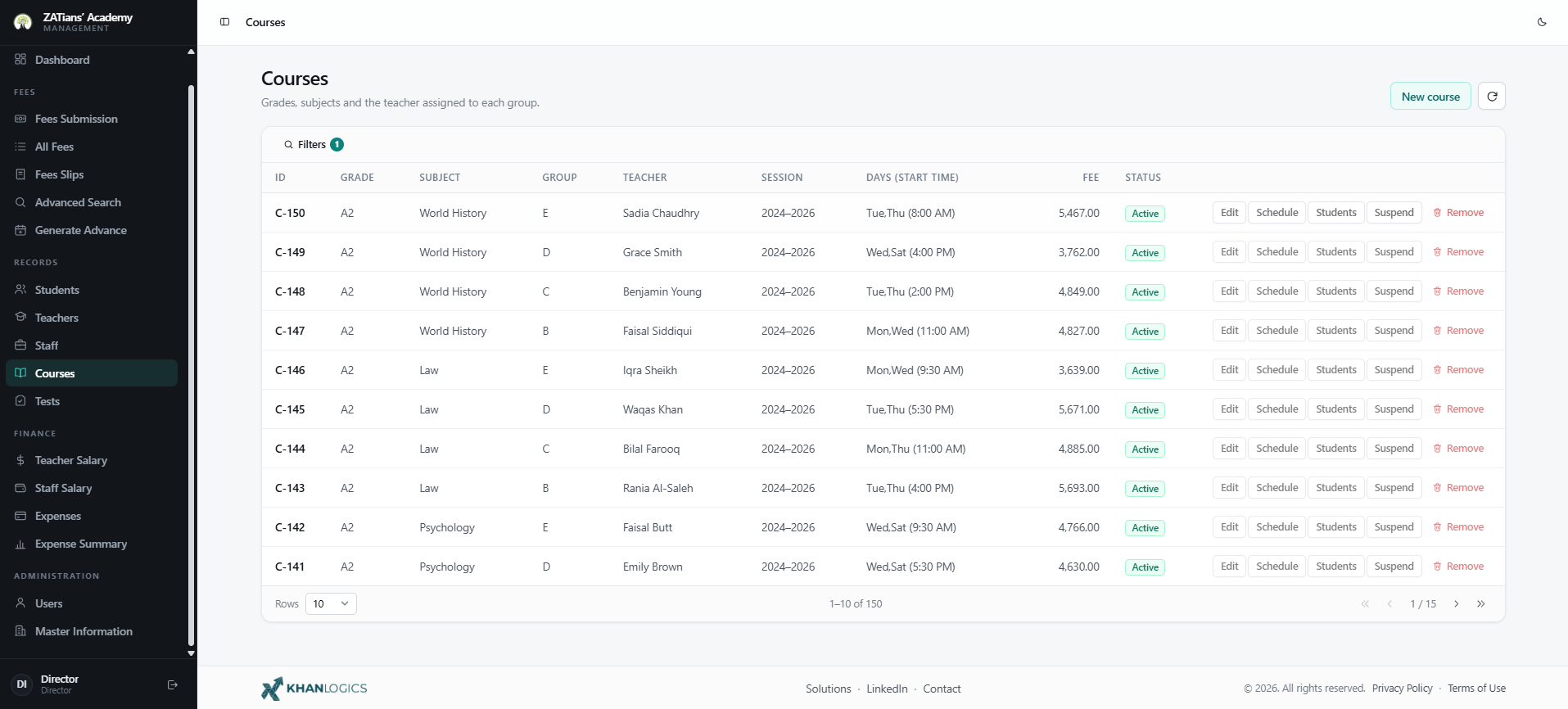Open Staff page in sidebar
1568x709 pixels.
pos(92,345)
